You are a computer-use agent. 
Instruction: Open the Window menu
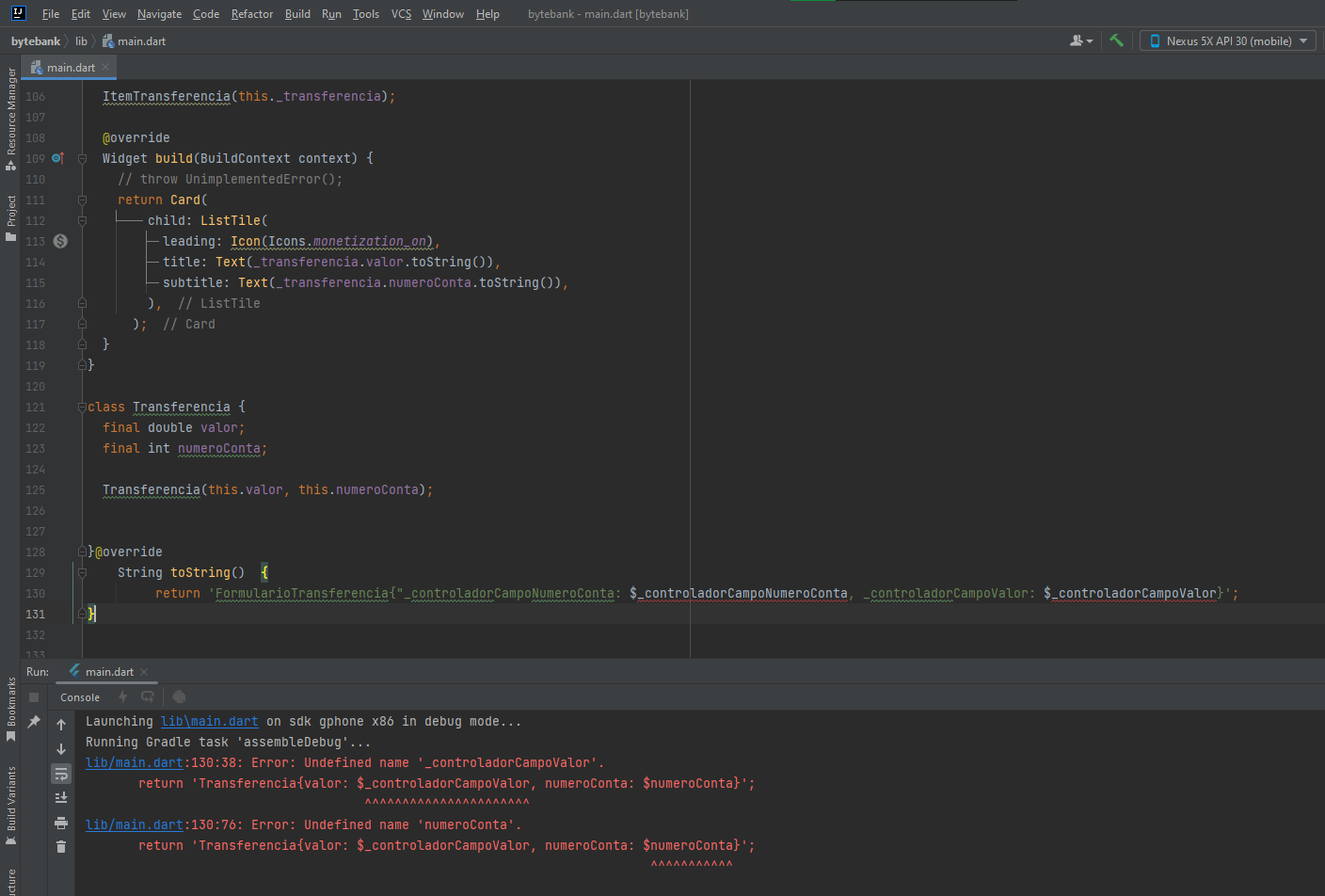tap(442, 14)
